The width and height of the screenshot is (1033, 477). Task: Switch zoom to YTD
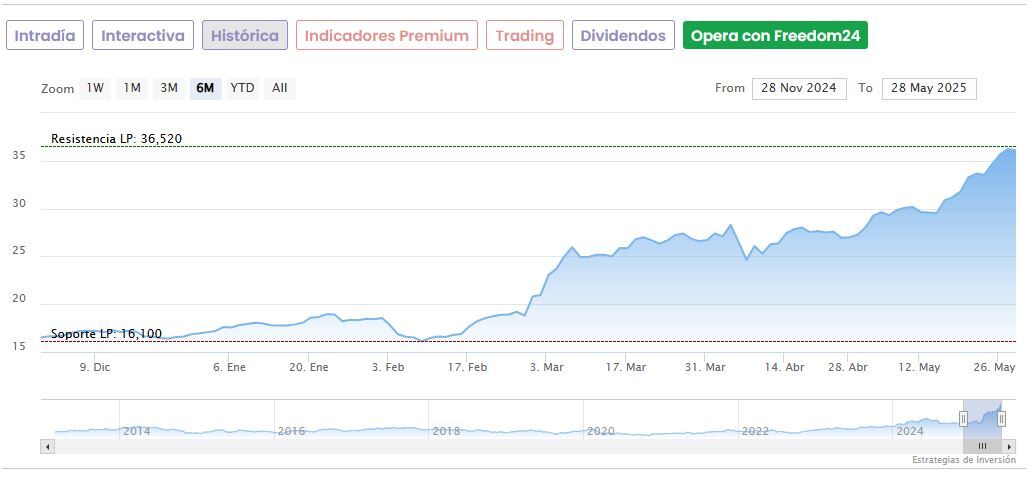coord(242,88)
